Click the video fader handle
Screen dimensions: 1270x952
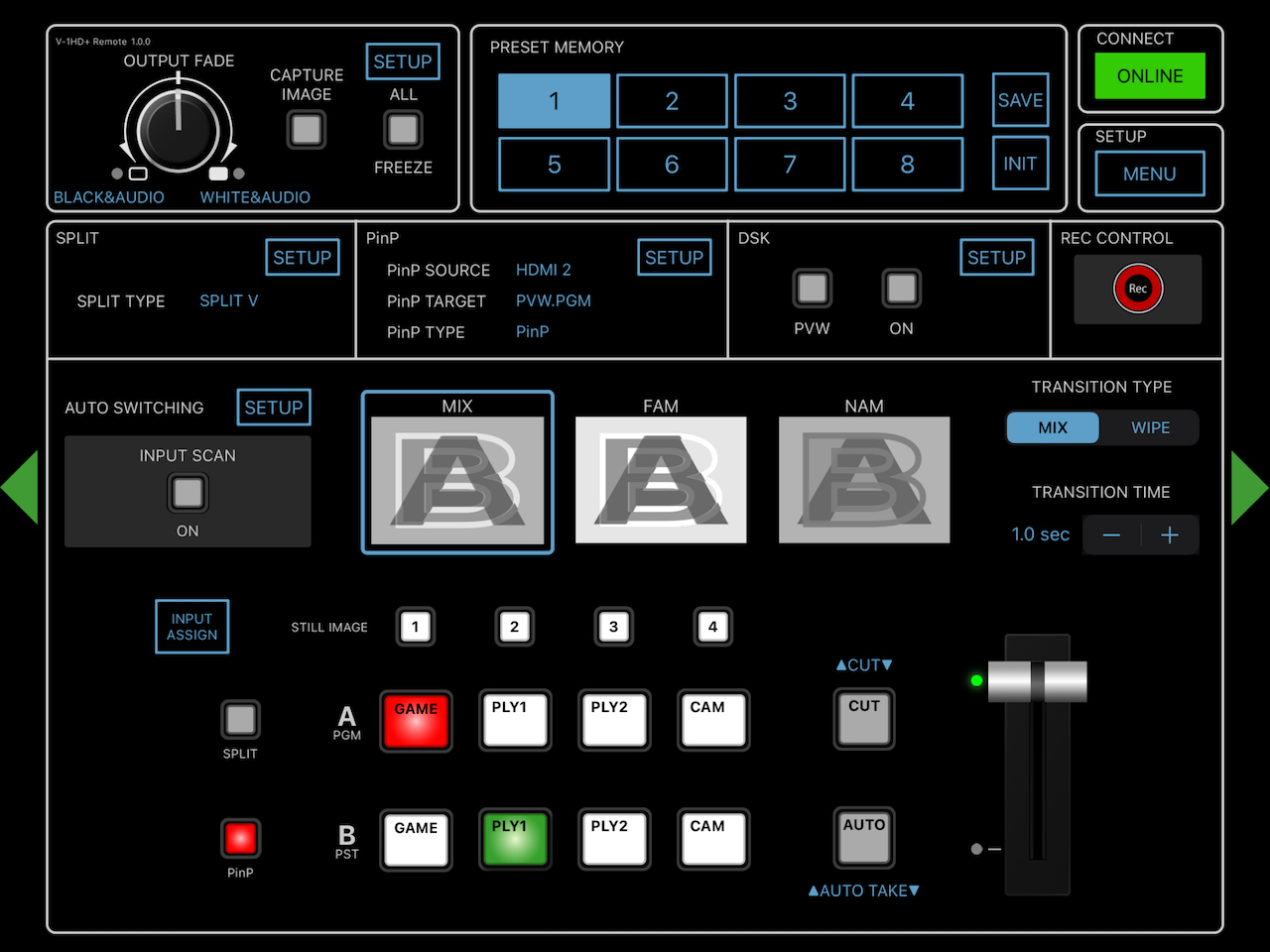(x=1038, y=681)
